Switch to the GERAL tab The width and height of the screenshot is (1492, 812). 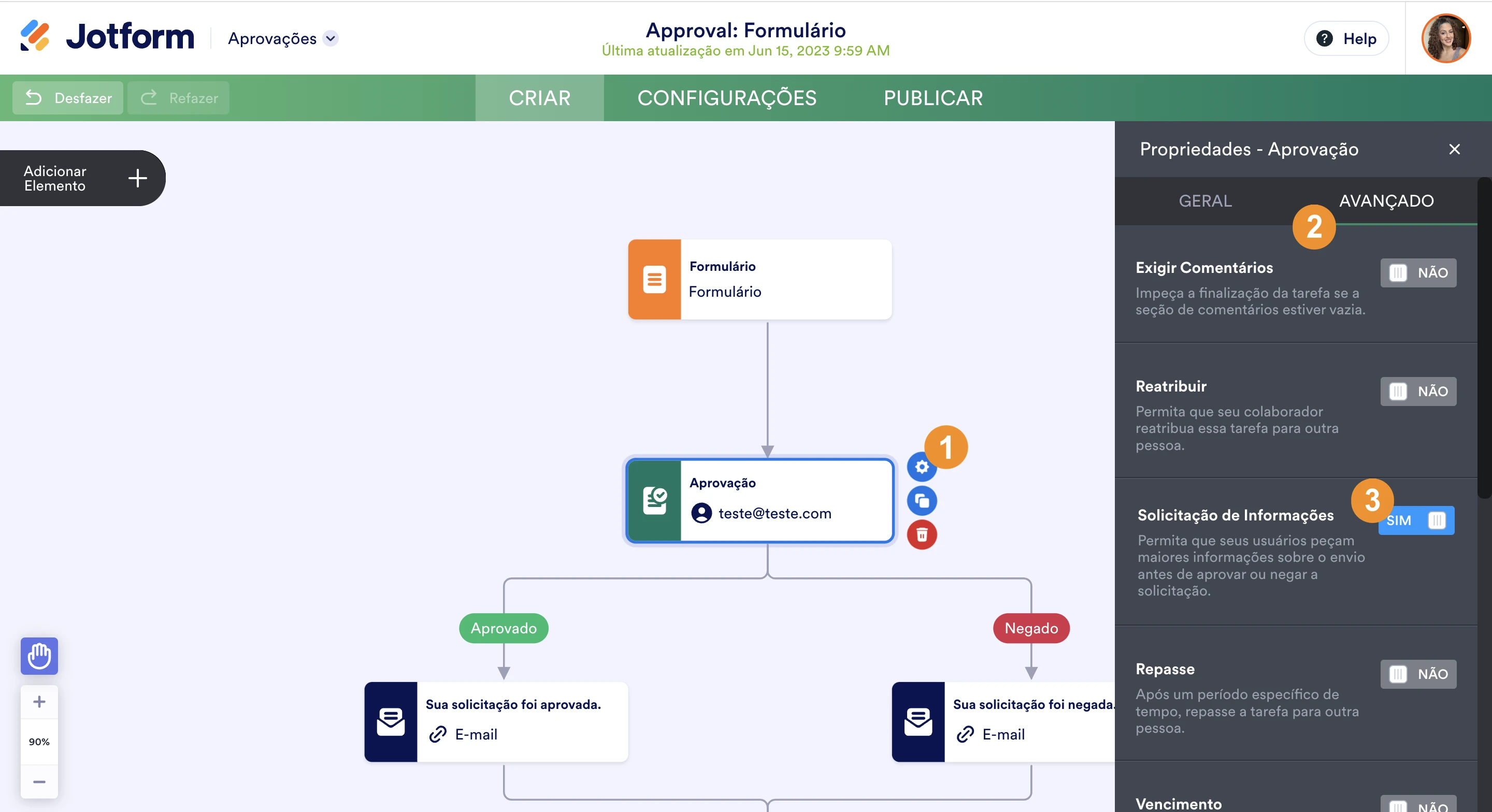pyautogui.click(x=1204, y=201)
